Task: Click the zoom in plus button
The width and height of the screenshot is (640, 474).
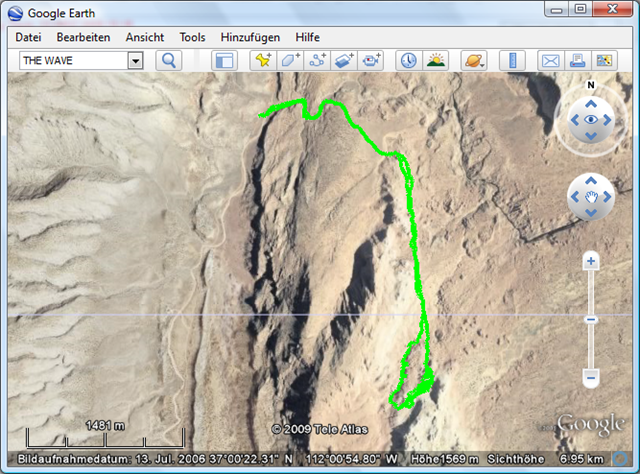Action: coord(591,262)
